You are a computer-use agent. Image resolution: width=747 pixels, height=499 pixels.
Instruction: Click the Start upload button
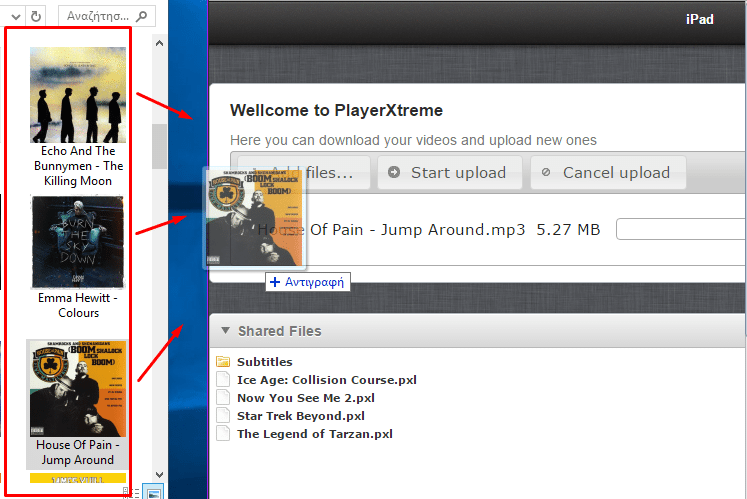(450, 173)
